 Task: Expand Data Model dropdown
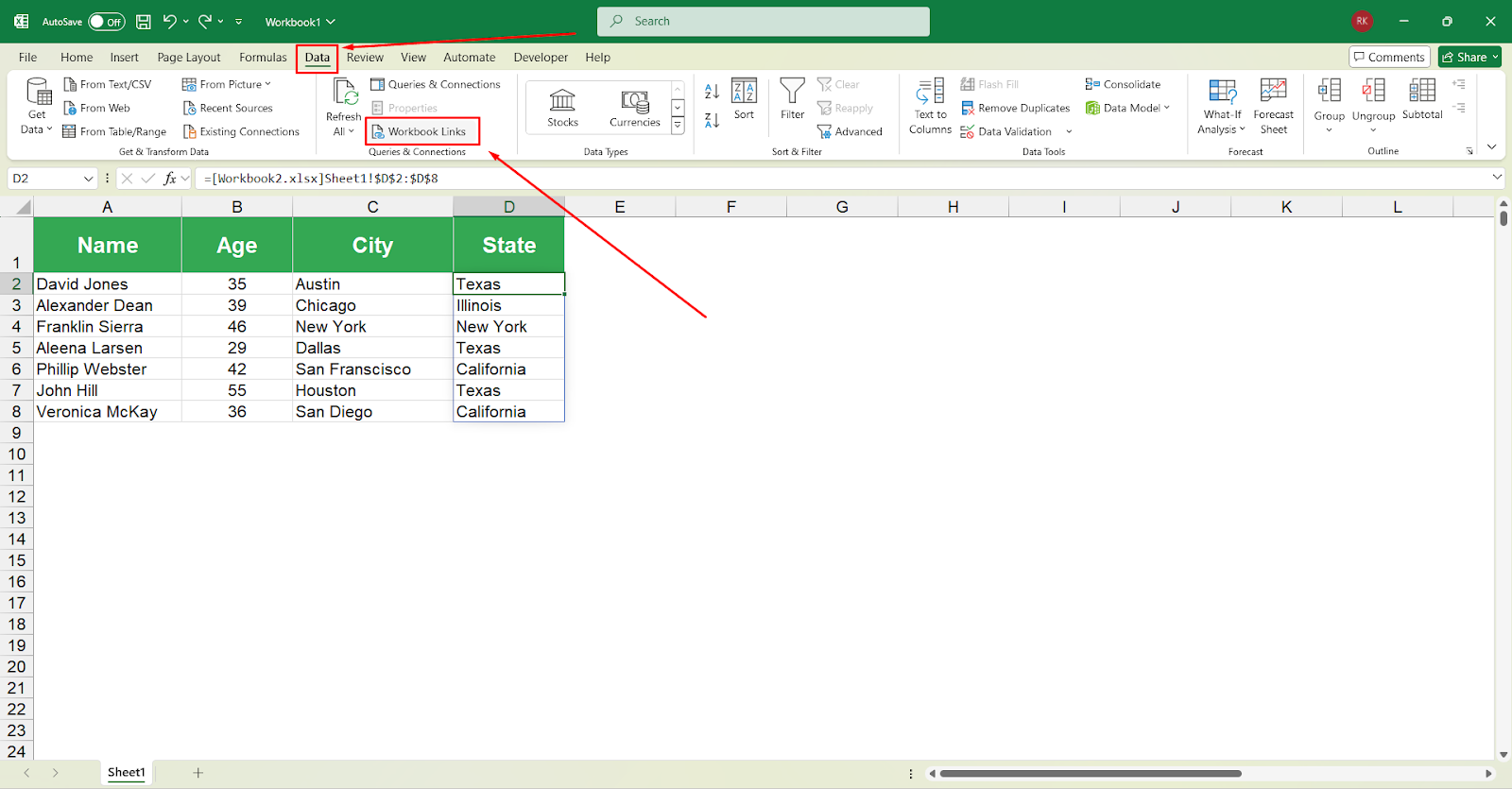pyautogui.click(x=1167, y=108)
